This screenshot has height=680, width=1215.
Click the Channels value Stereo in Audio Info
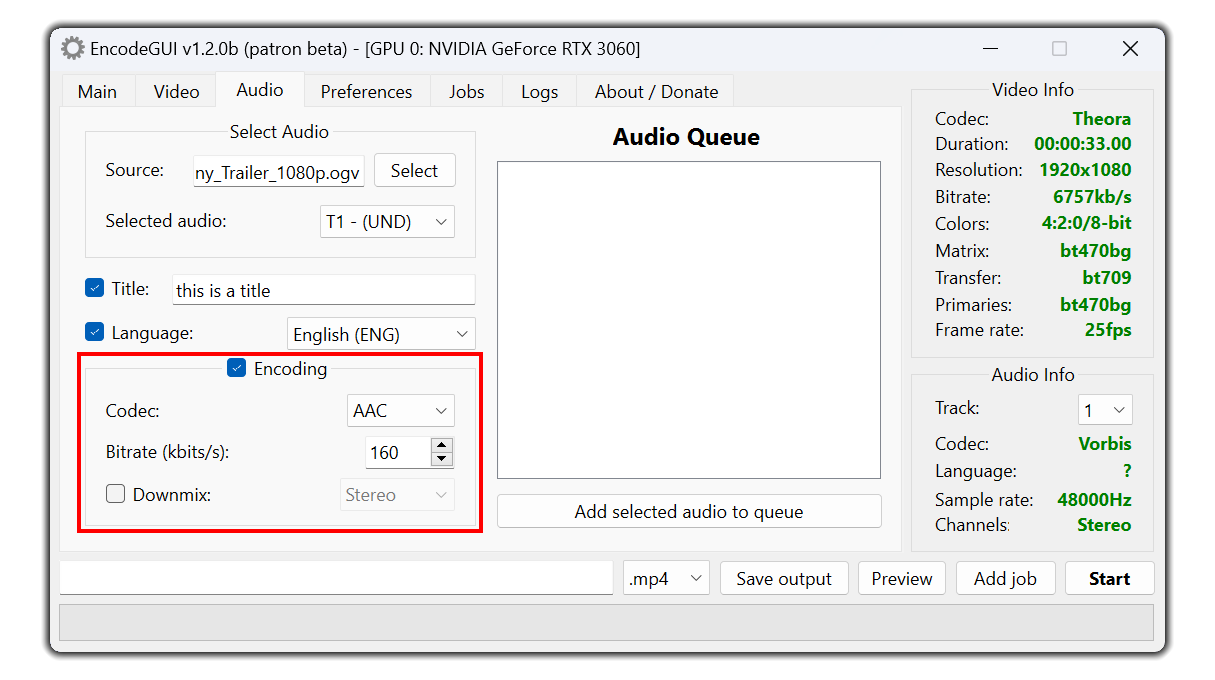pos(1104,524)
